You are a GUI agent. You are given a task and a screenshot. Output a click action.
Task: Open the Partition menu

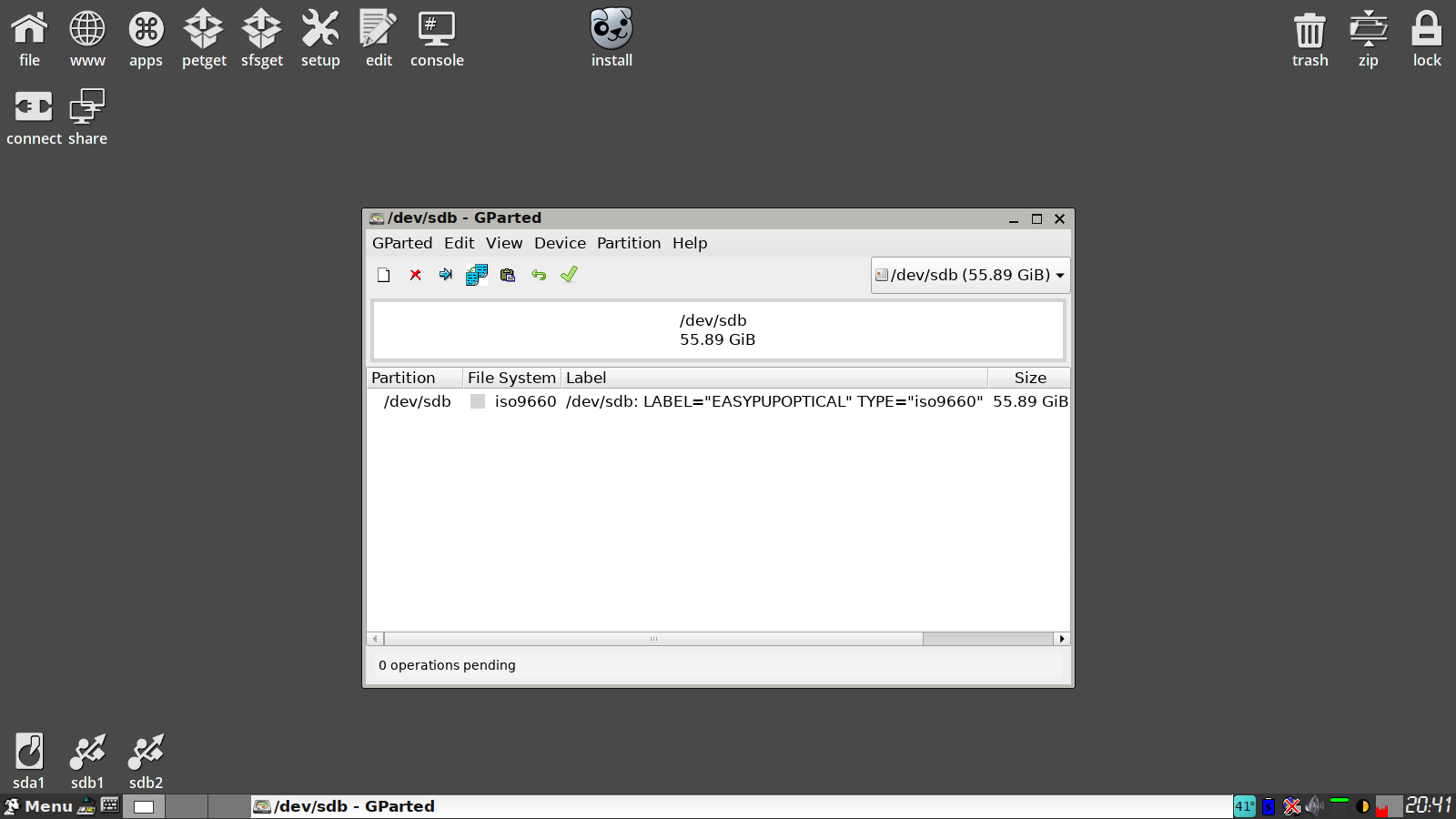(629, 243)
